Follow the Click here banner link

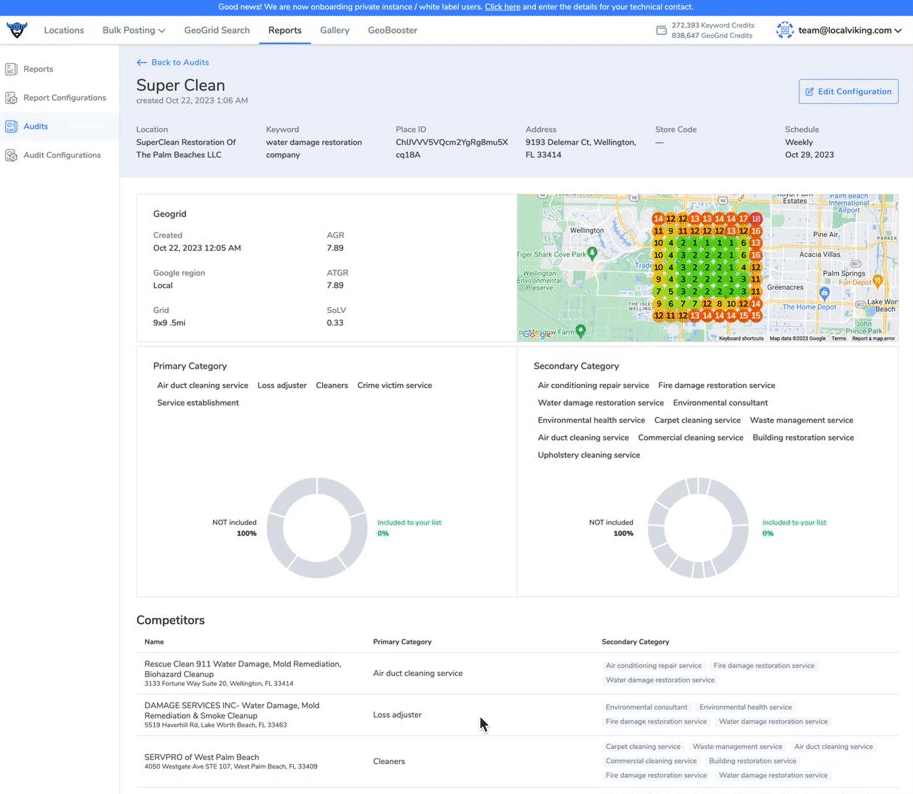click(502, 7)
